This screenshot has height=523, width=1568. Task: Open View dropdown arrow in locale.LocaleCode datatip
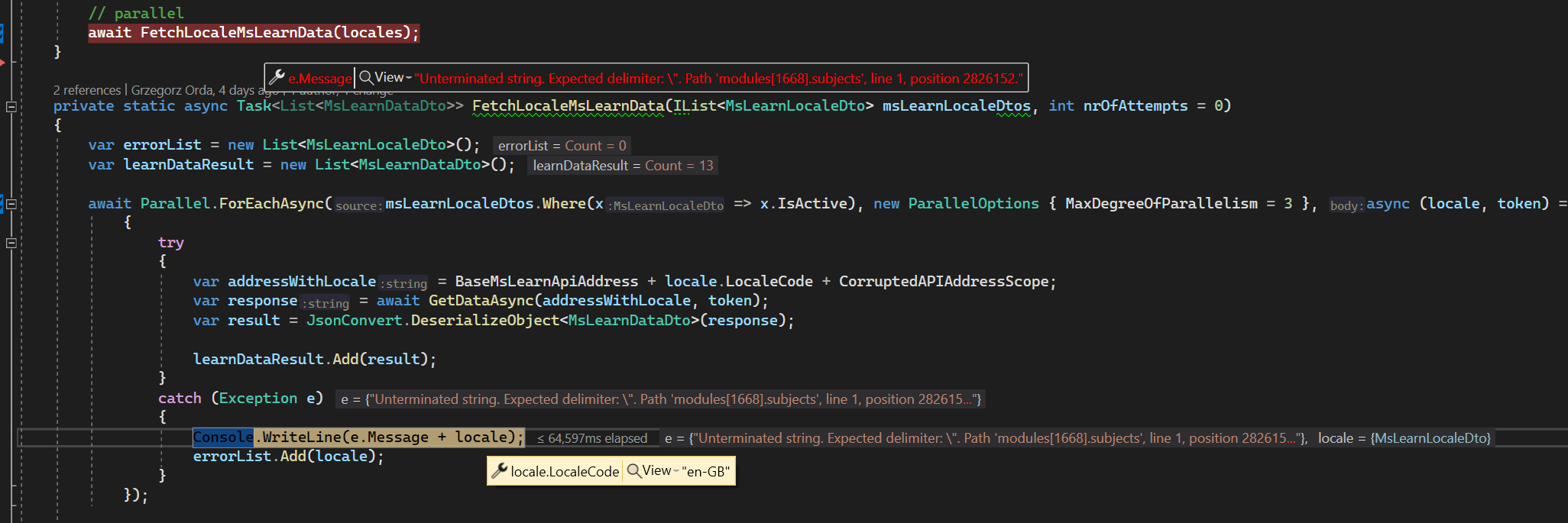click(677, 472)
